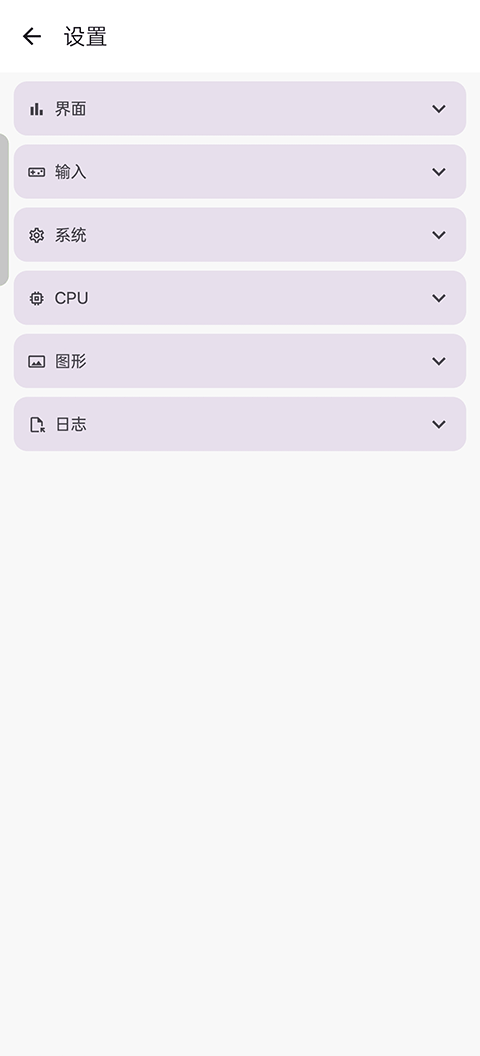This screenshot has height=1056, width=480.
Task: Open the 图形 settings label
Action: tap(71, 362)
